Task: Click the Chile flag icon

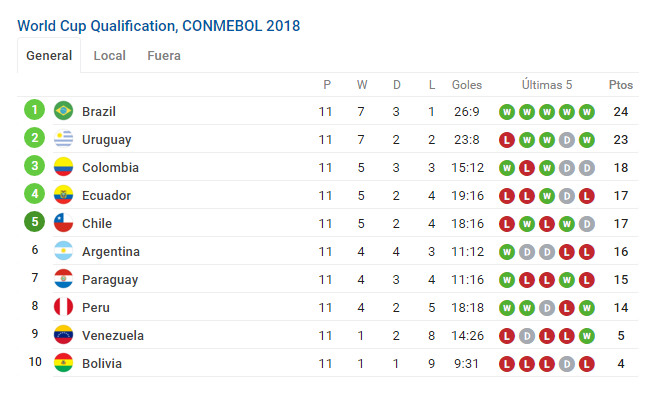Action: [x=63, y=223]
